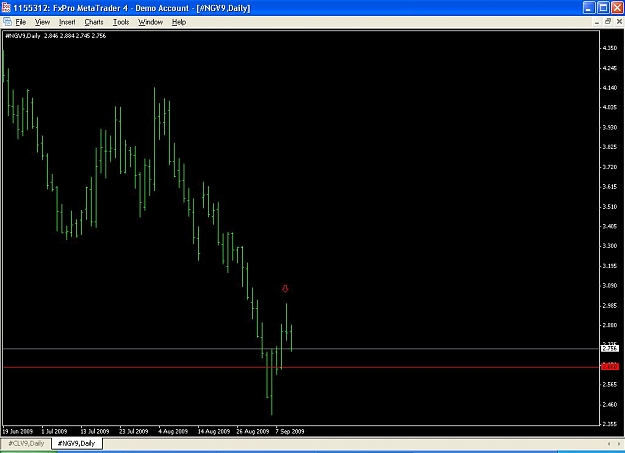Click the 4.350 price axis label

pyautogui.click(x=610, y=48)
